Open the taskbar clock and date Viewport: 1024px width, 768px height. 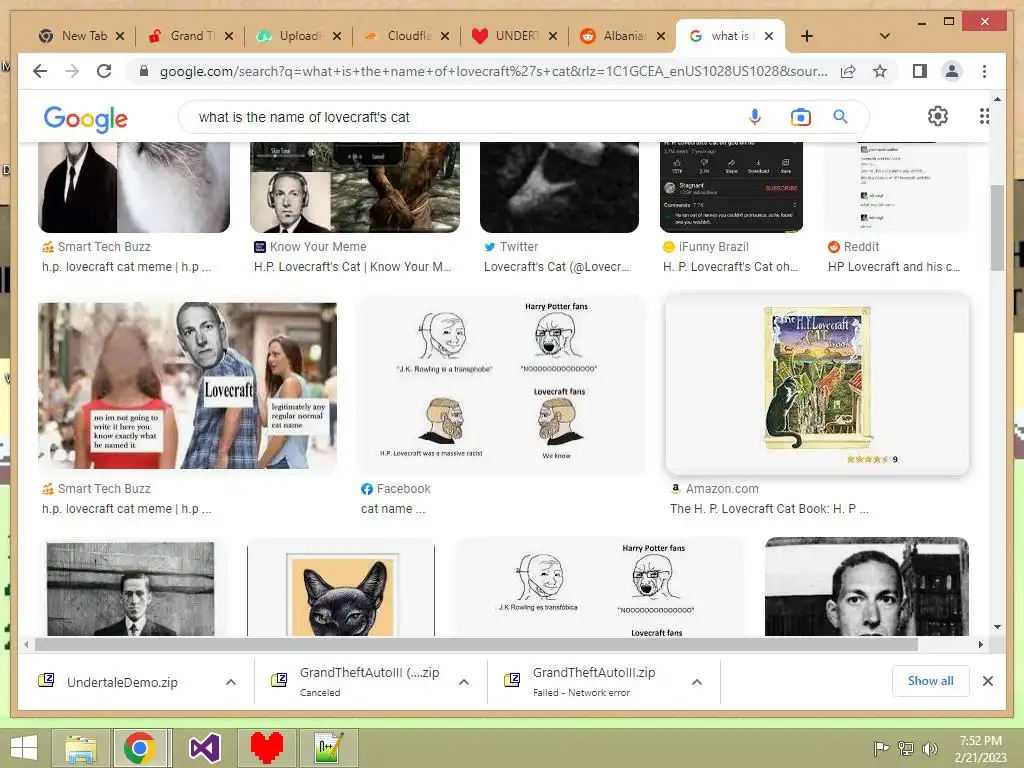[x=980, y=749]
